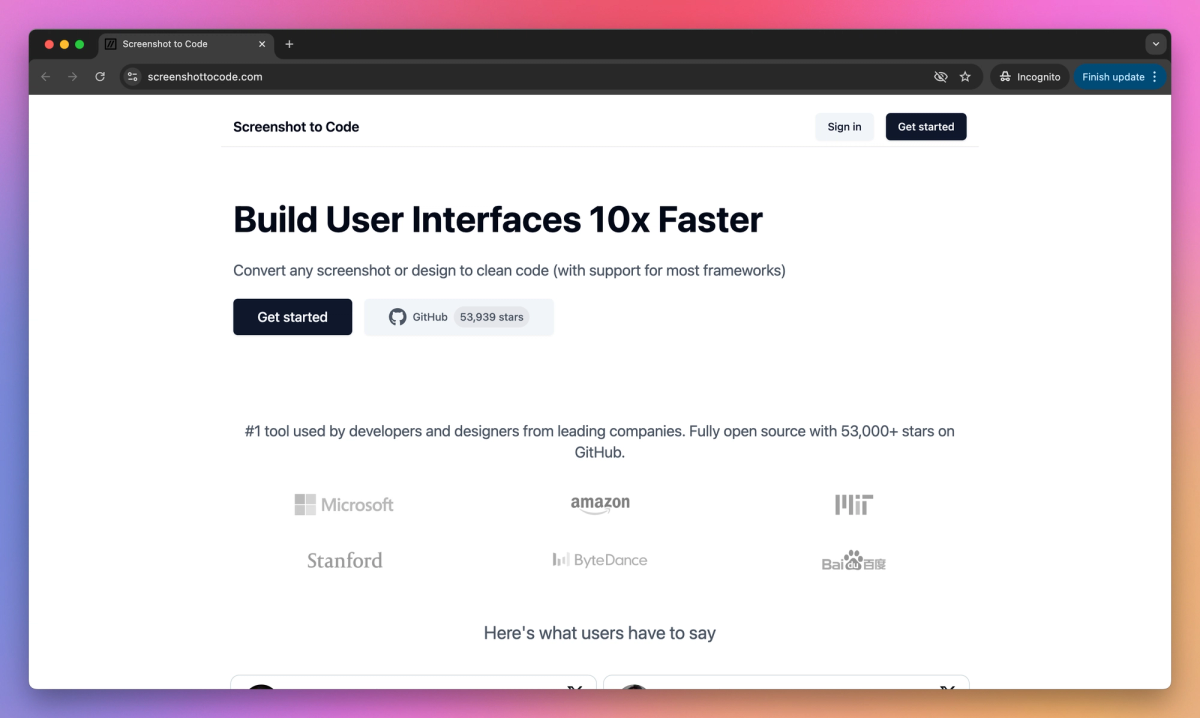Image resolution: width=1200 pixels, height=718 pixels.
Task: Open site information icon in address bar
Action: coord(132,77)
